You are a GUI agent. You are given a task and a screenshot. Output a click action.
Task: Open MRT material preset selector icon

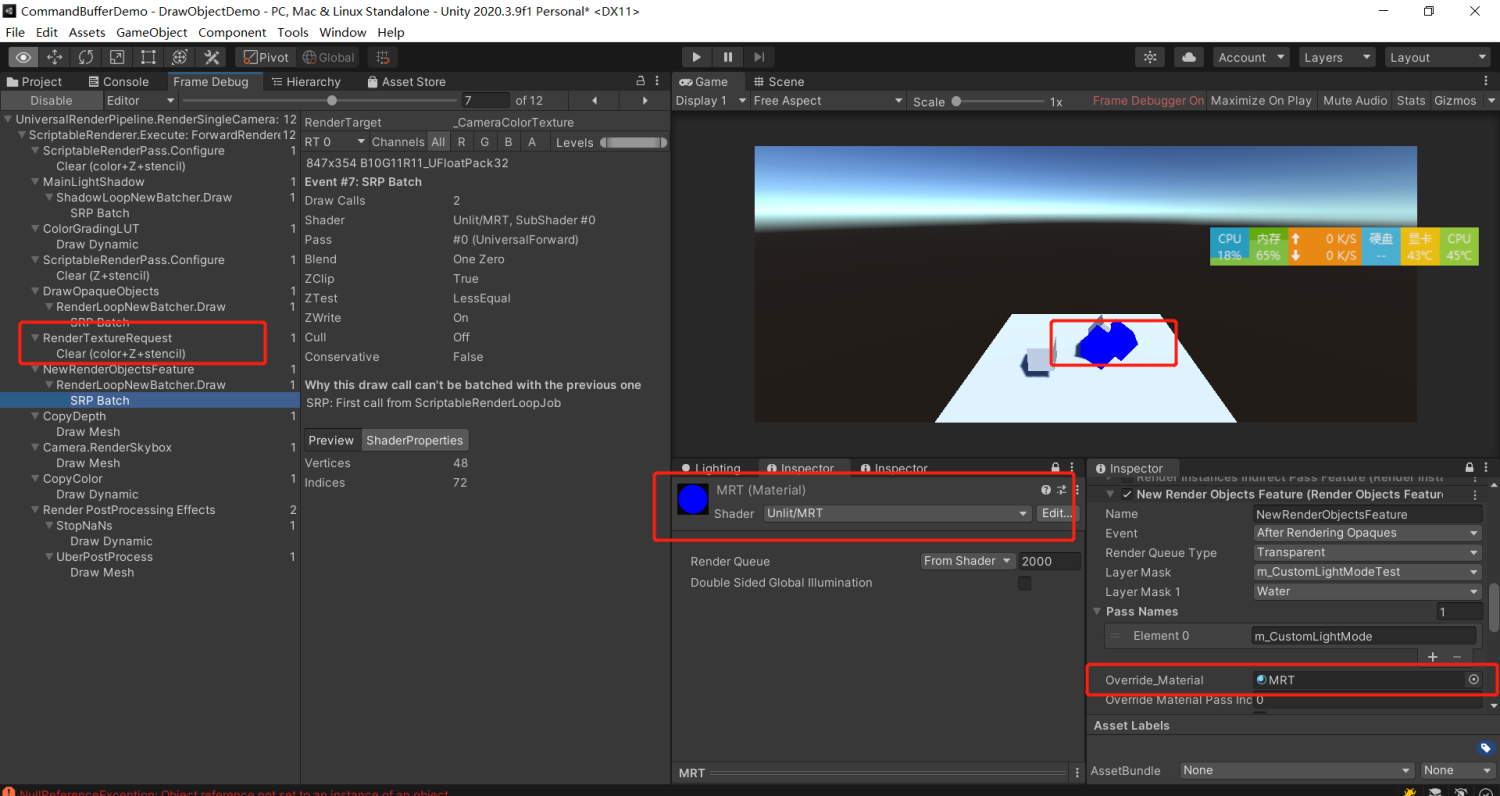point(1062,490)
